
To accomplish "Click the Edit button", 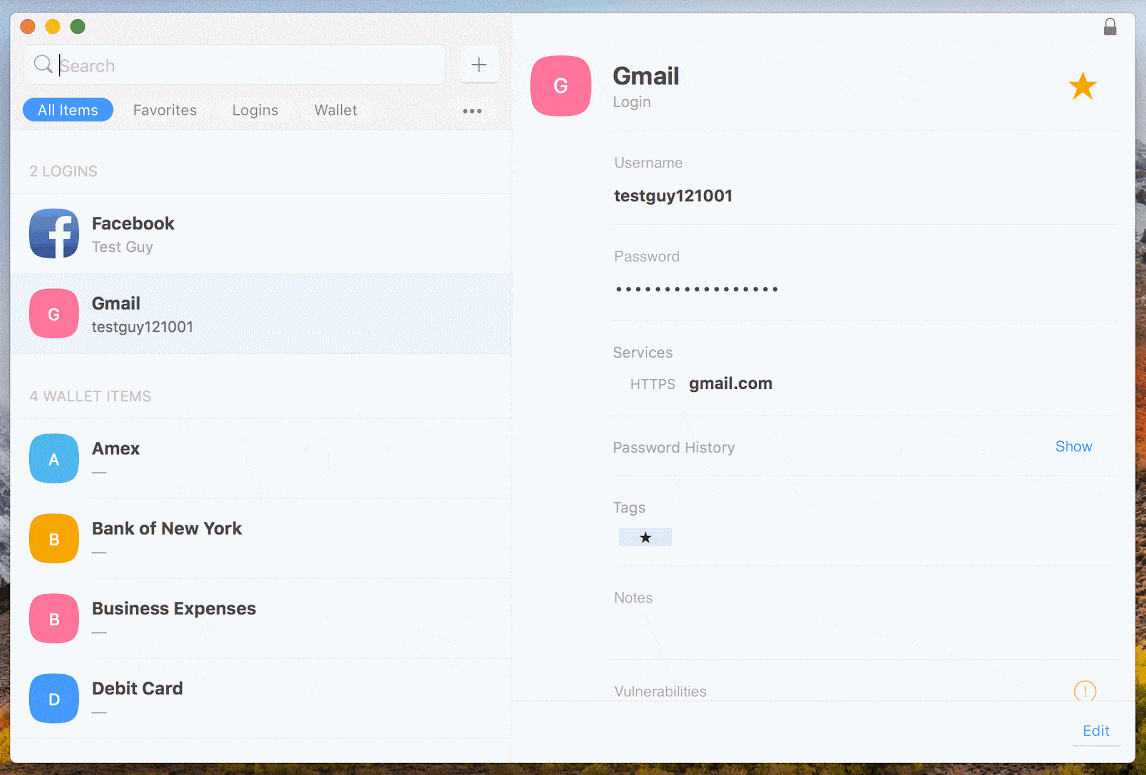I will tap(1096, 730).
